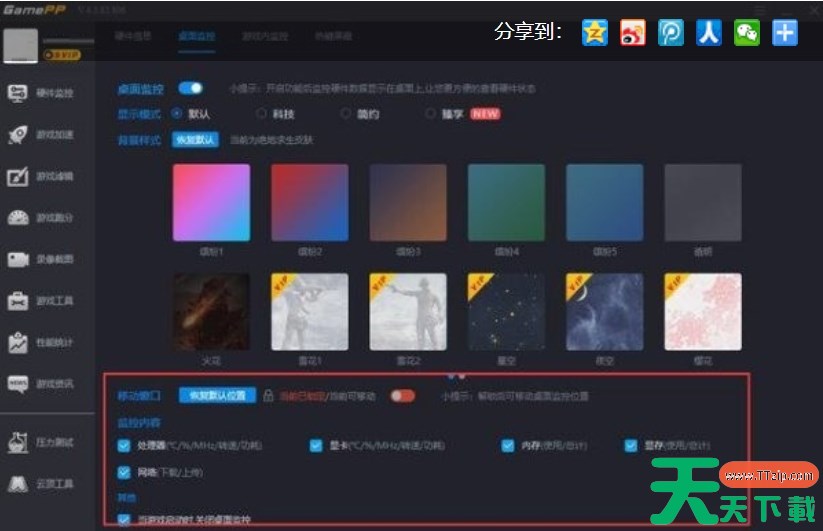Uncheck 当游戏启动时关闭桌面监控 checkbox
The image size is (823, 531).
click(x=124, y=519)
